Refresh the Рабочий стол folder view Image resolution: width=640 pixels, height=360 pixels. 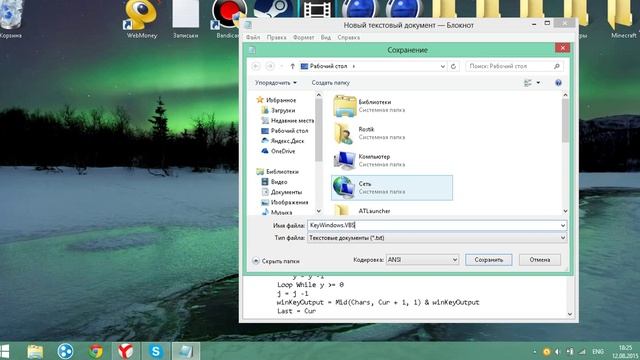point(453,66)
